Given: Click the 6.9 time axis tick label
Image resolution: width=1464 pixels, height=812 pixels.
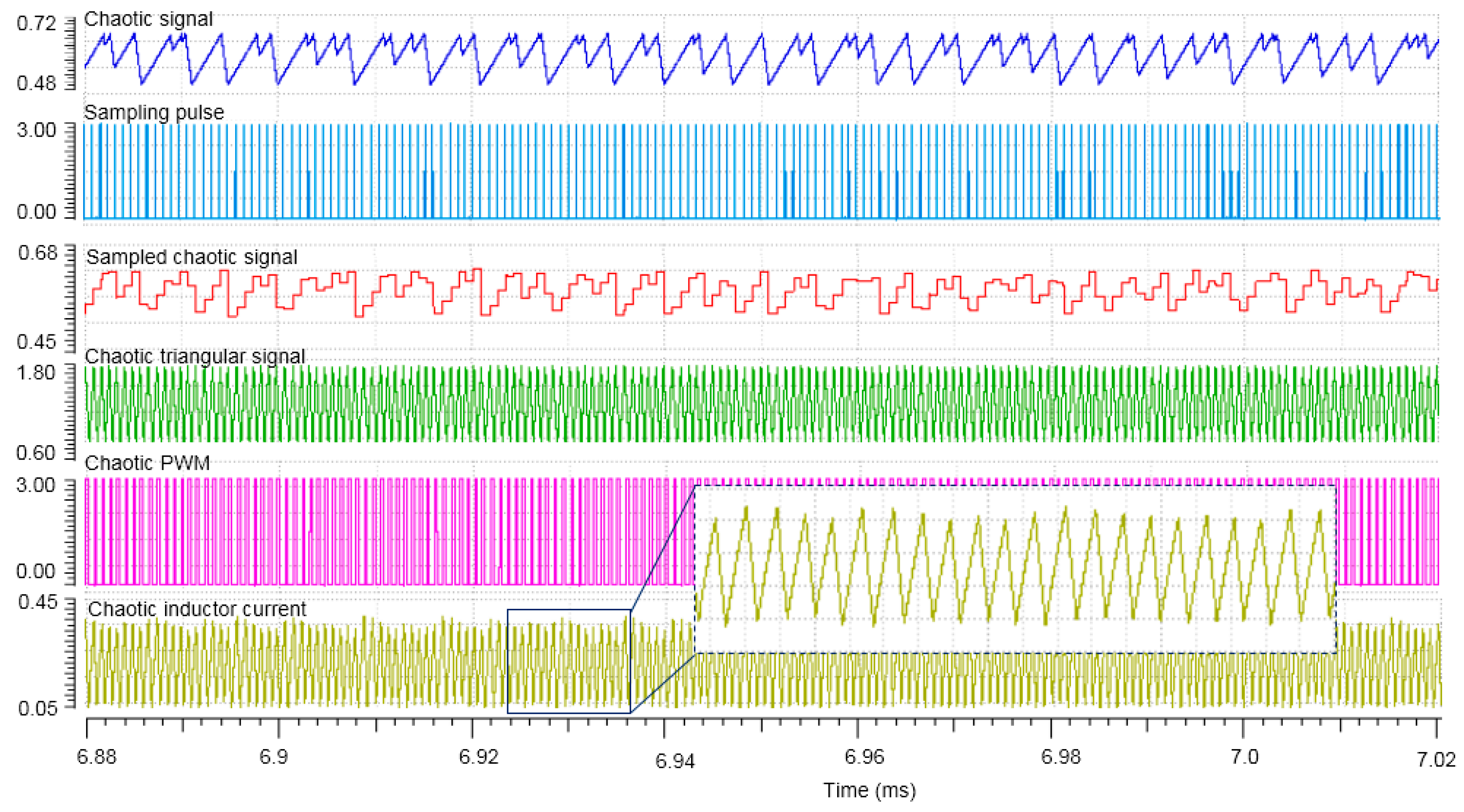Looking at the screenshot, I should click(274, 757).
